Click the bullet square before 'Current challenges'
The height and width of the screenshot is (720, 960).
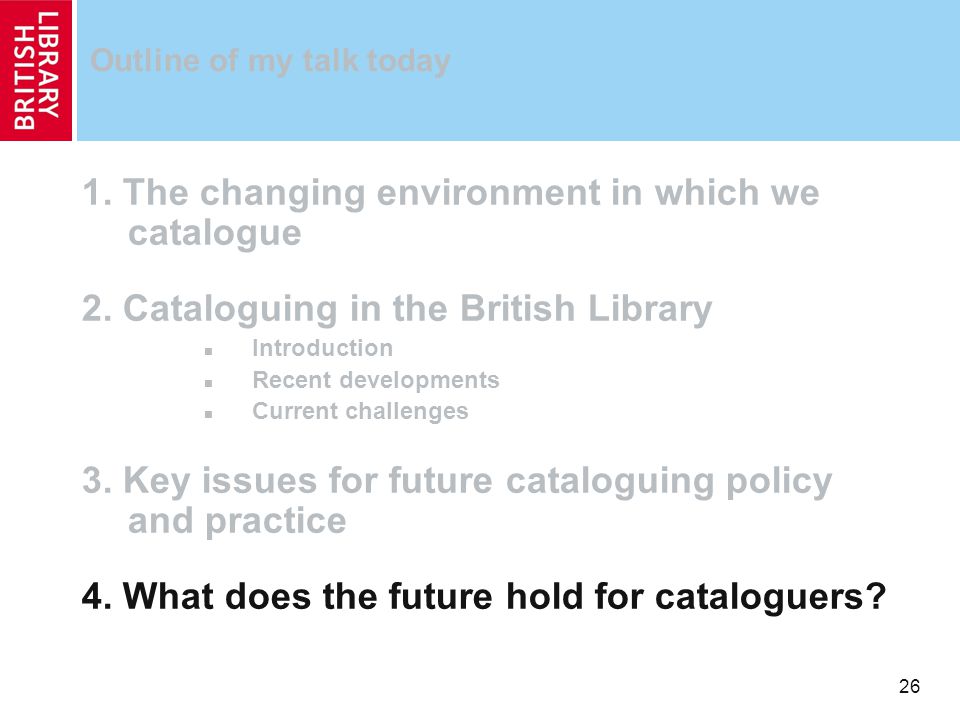click(209, 414)
